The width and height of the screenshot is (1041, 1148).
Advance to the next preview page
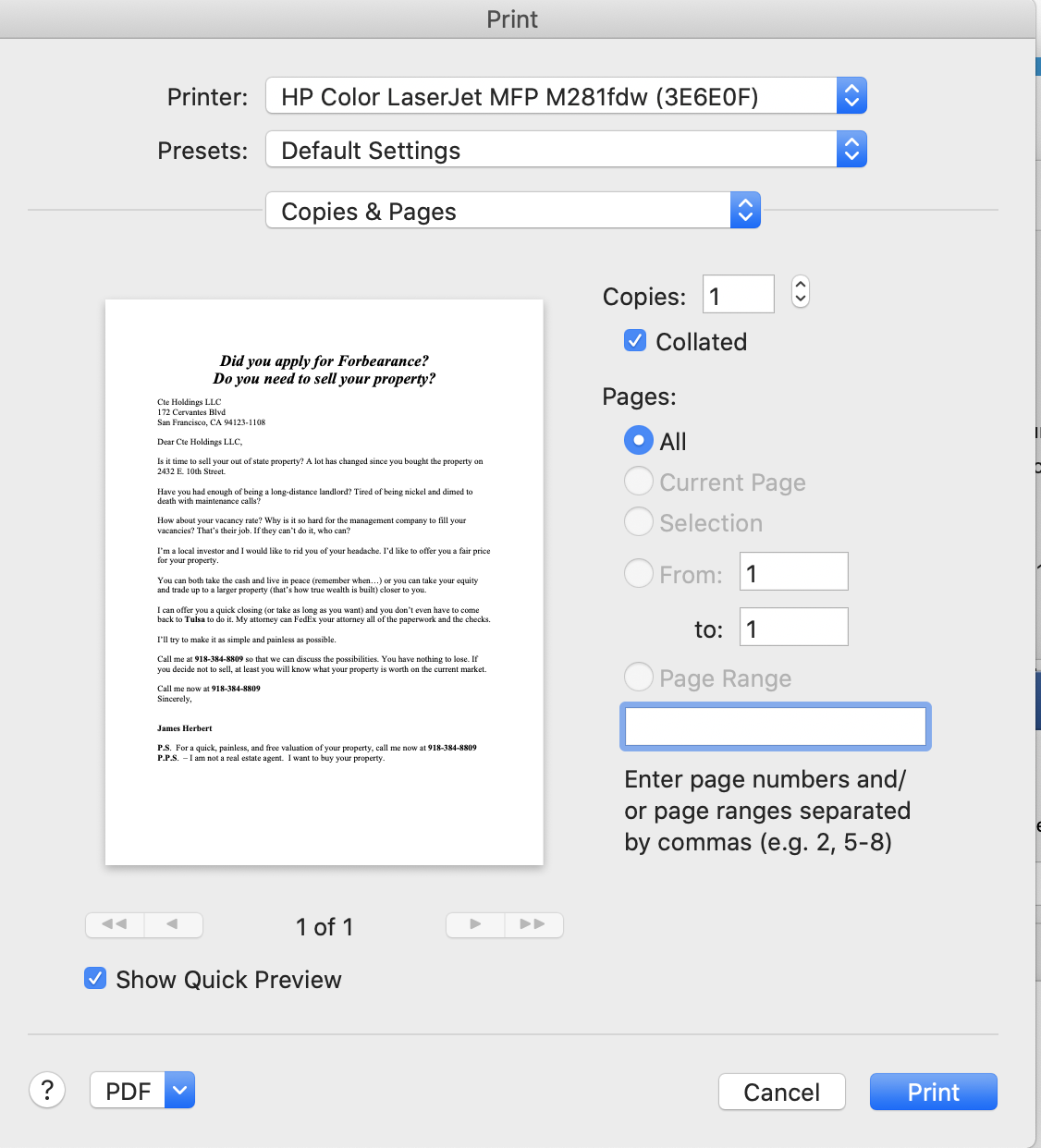pyautogui.click(x=474, y=924)
